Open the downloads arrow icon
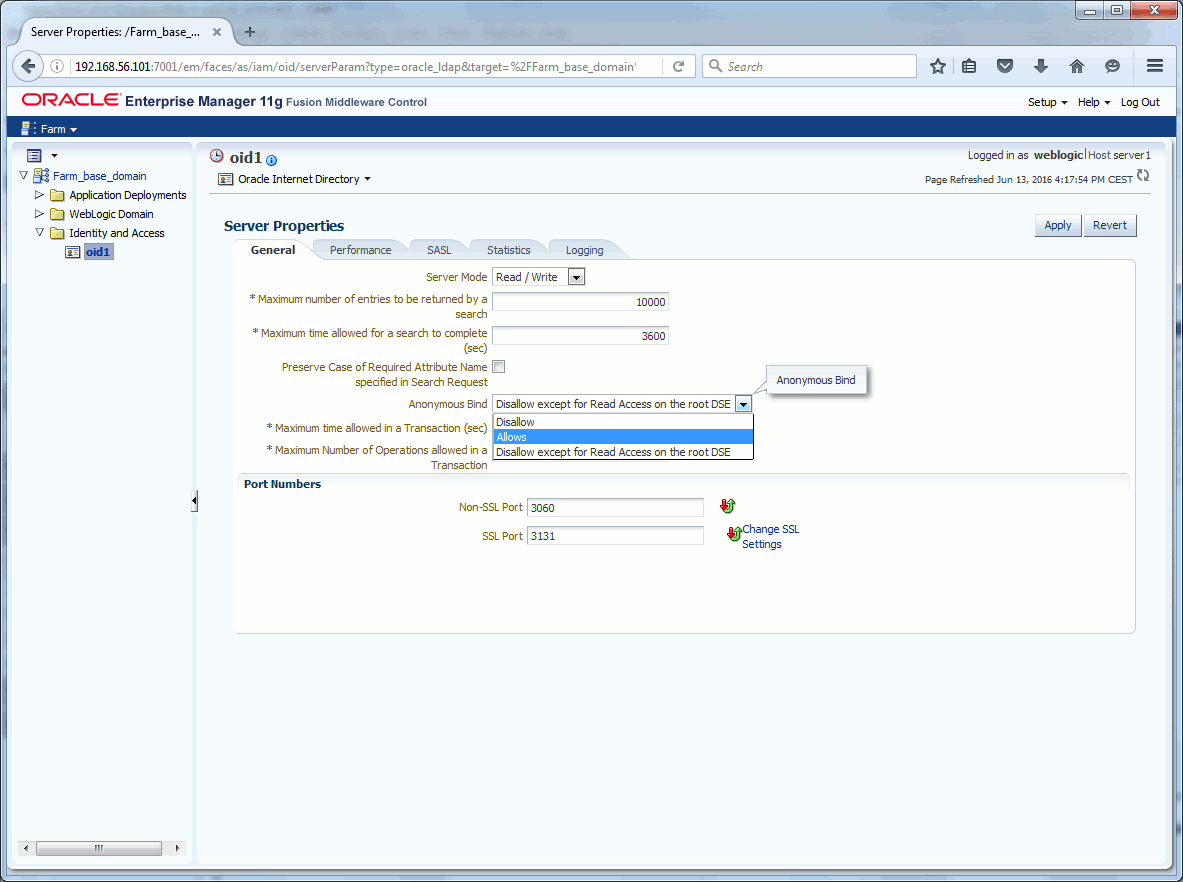 1041,66
